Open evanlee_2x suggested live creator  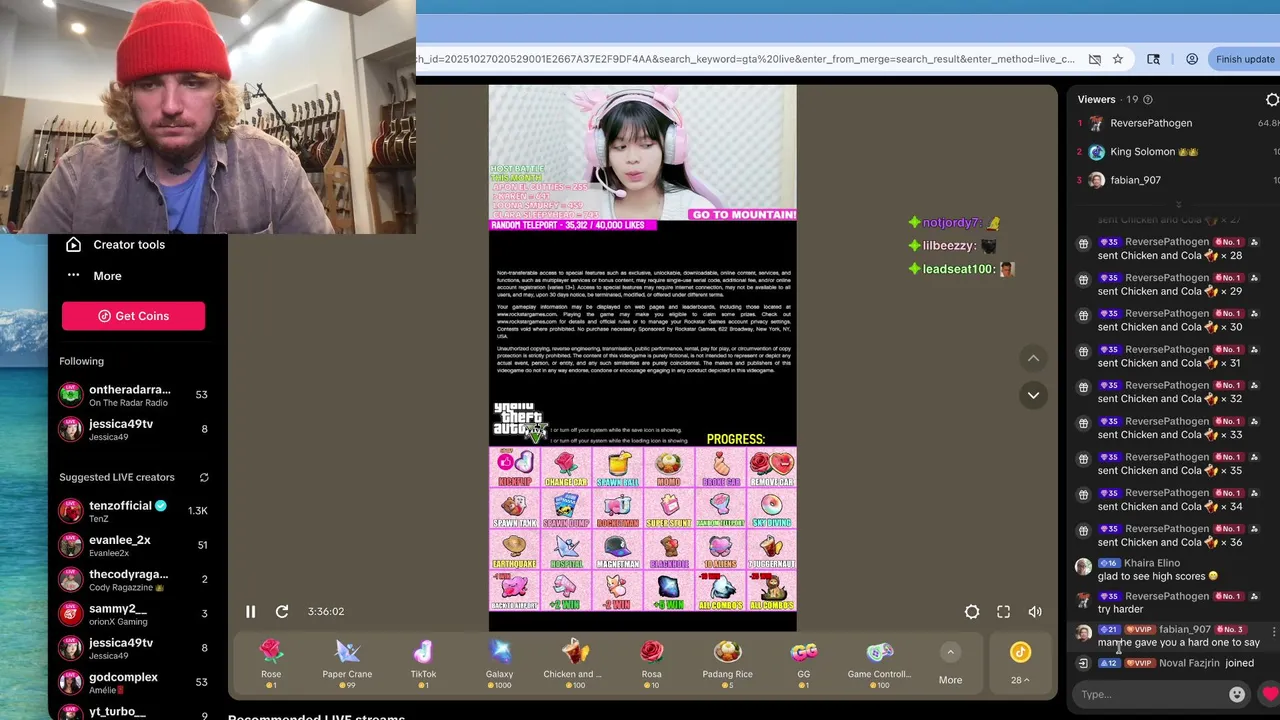point(133,546)
